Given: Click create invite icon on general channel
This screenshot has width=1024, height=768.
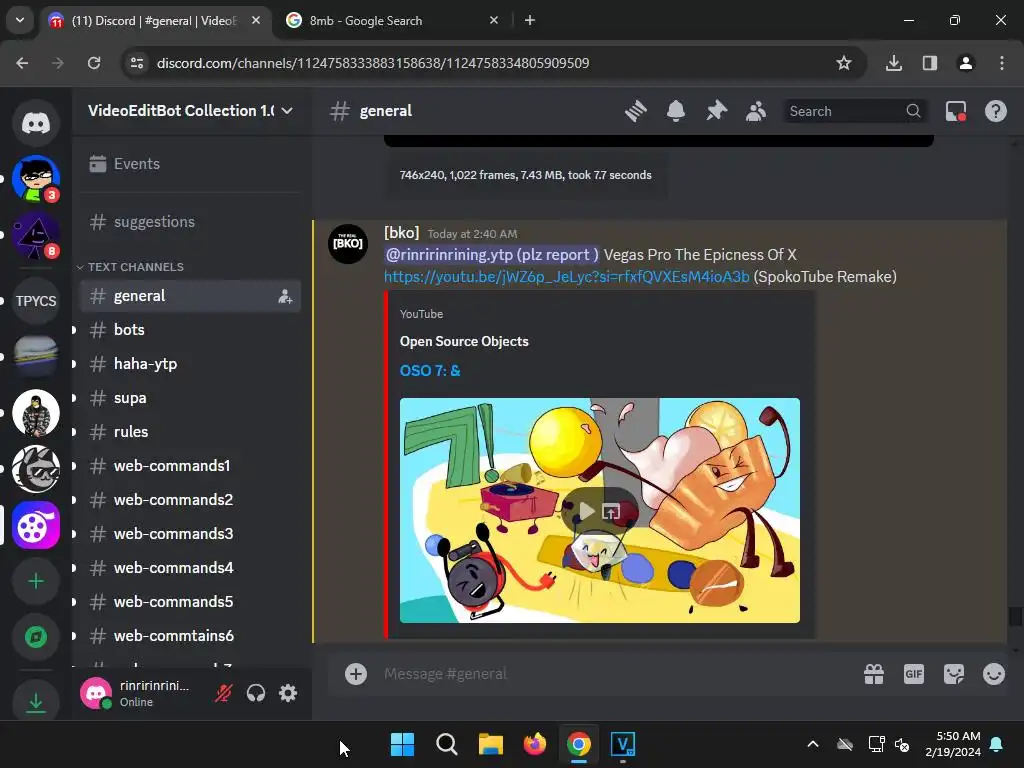Looking at the screenshot, I should [x=285, y=296].
